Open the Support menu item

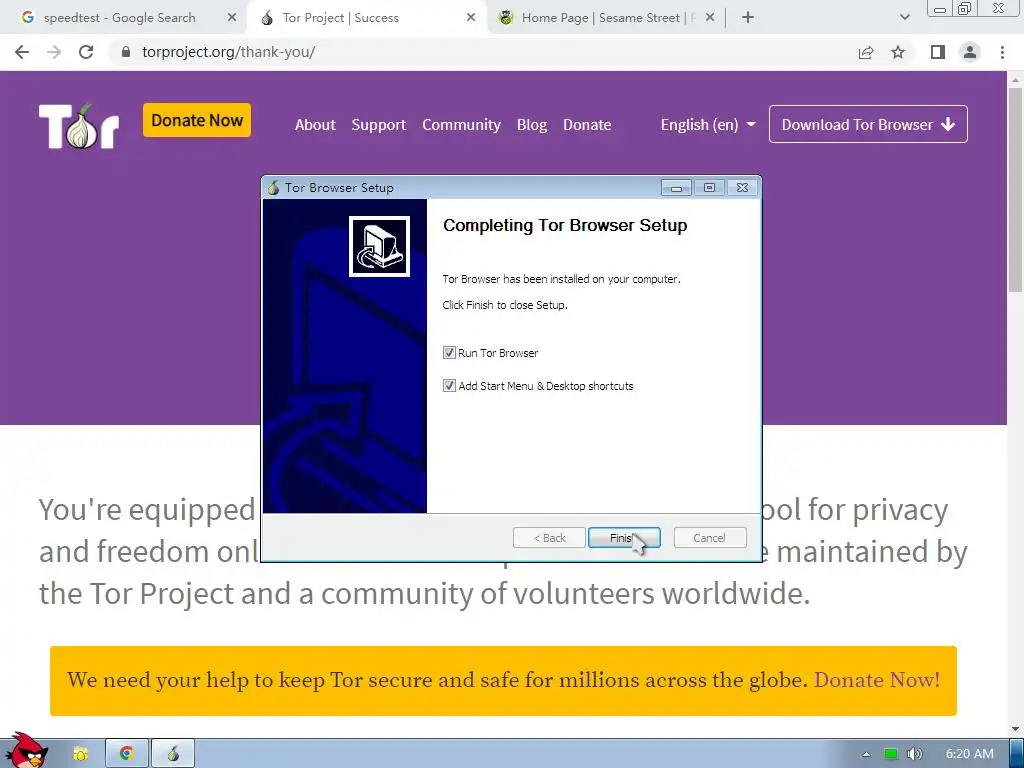point(379,124)
